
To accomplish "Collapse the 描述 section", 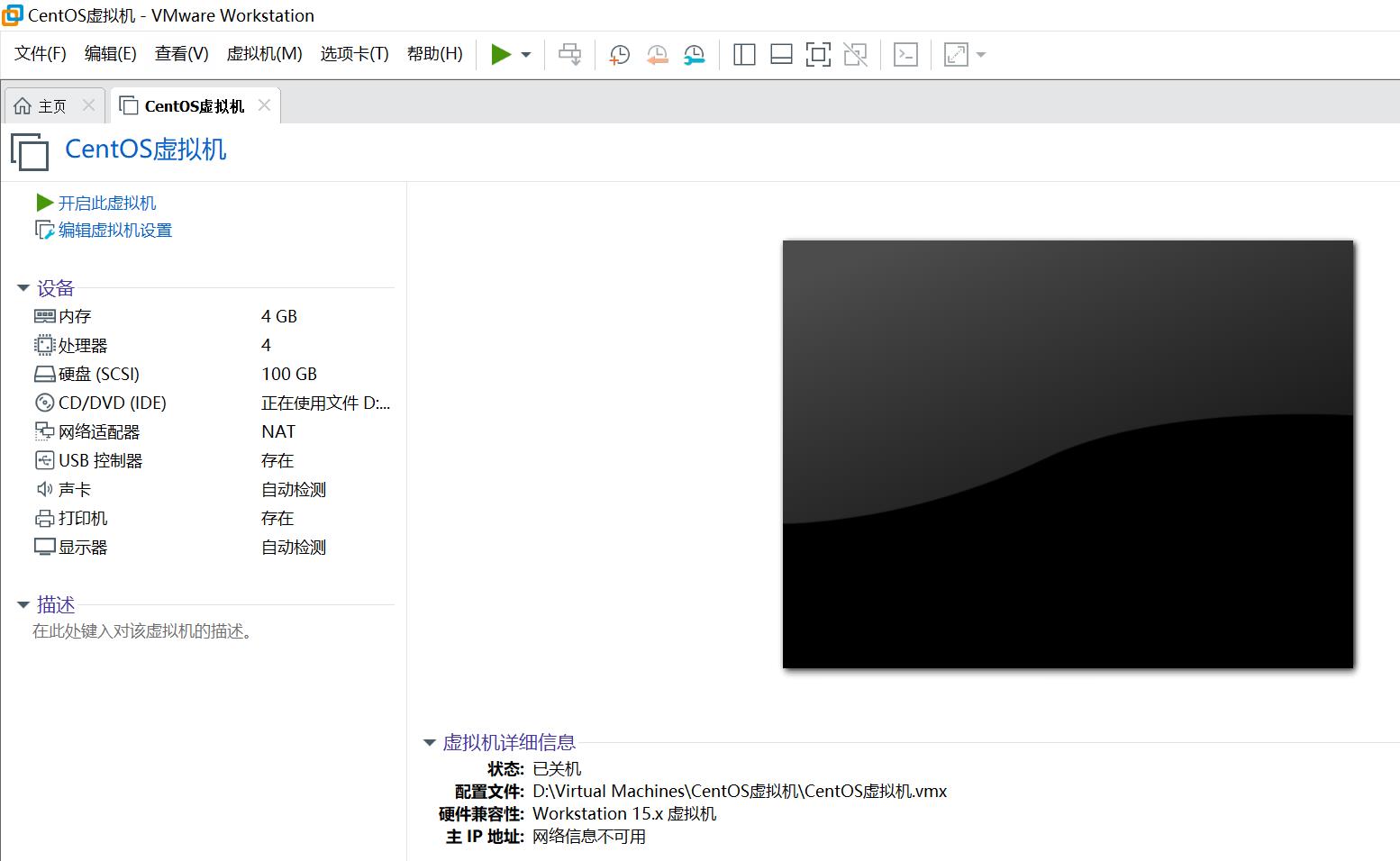I will click(23, 605).
